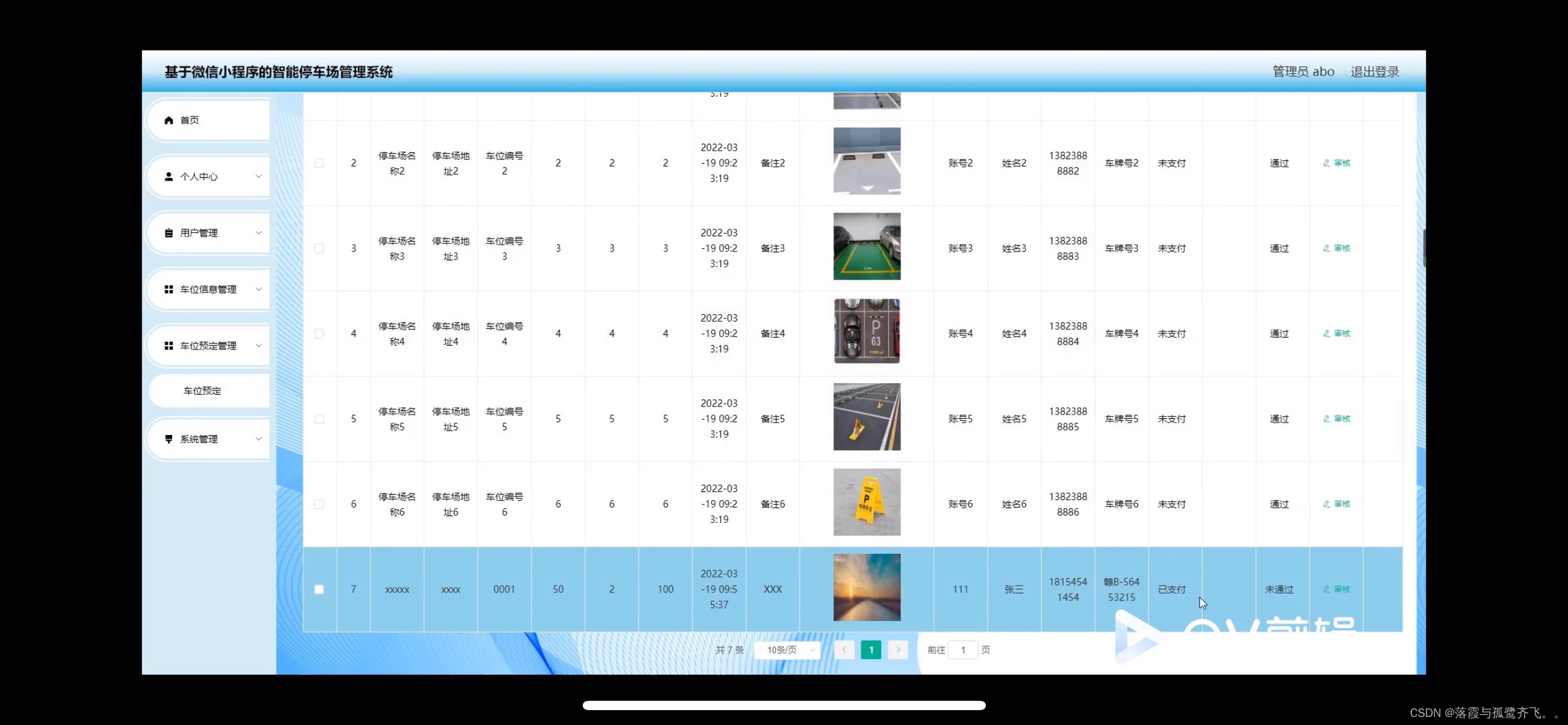Viewport: 1568px width, 725px height.
Task: Collapse the 车位预定管理 submenu chevron
Action: click(259, 346)
